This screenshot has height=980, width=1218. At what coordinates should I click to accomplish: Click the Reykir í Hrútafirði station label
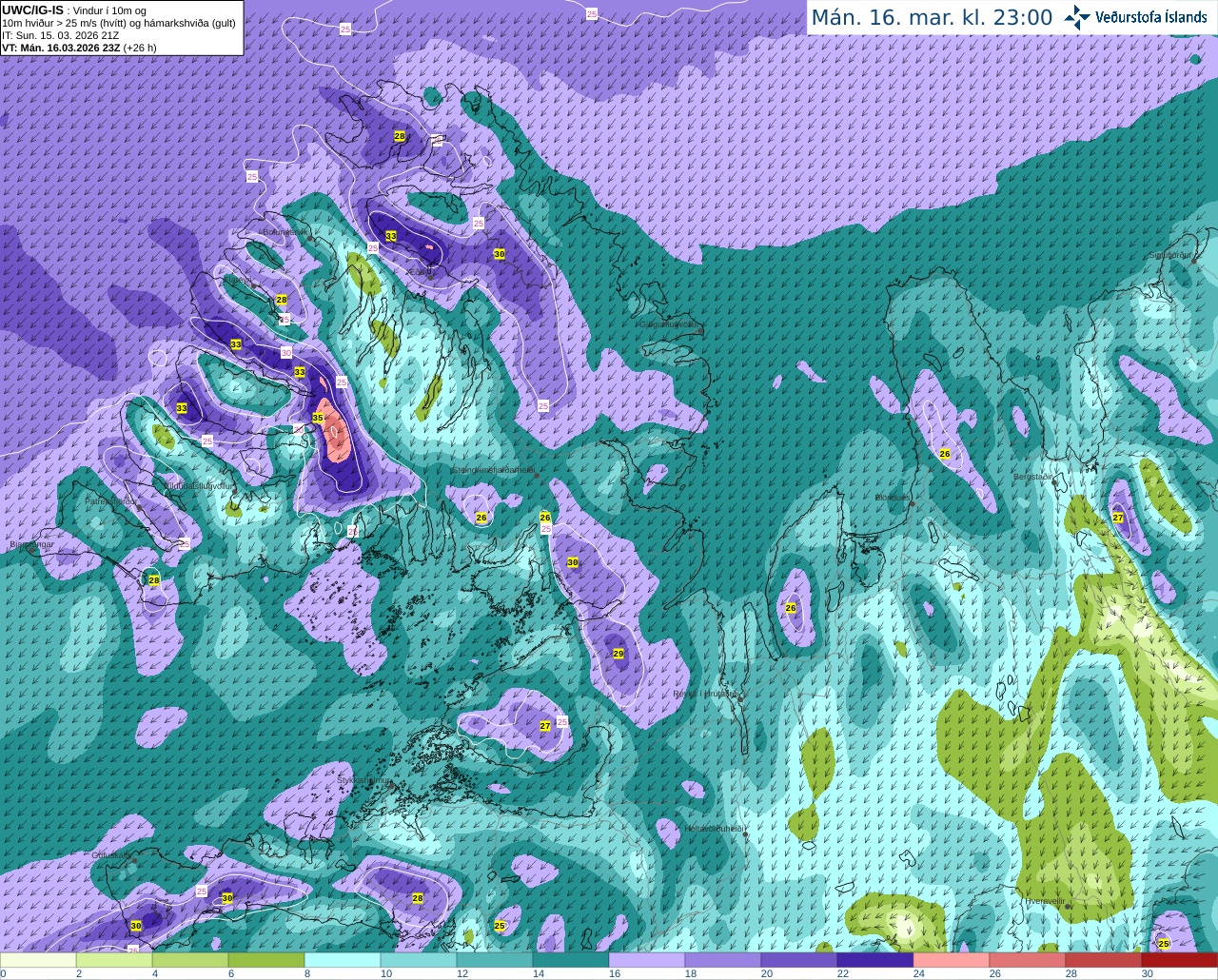tap(705, 694)
